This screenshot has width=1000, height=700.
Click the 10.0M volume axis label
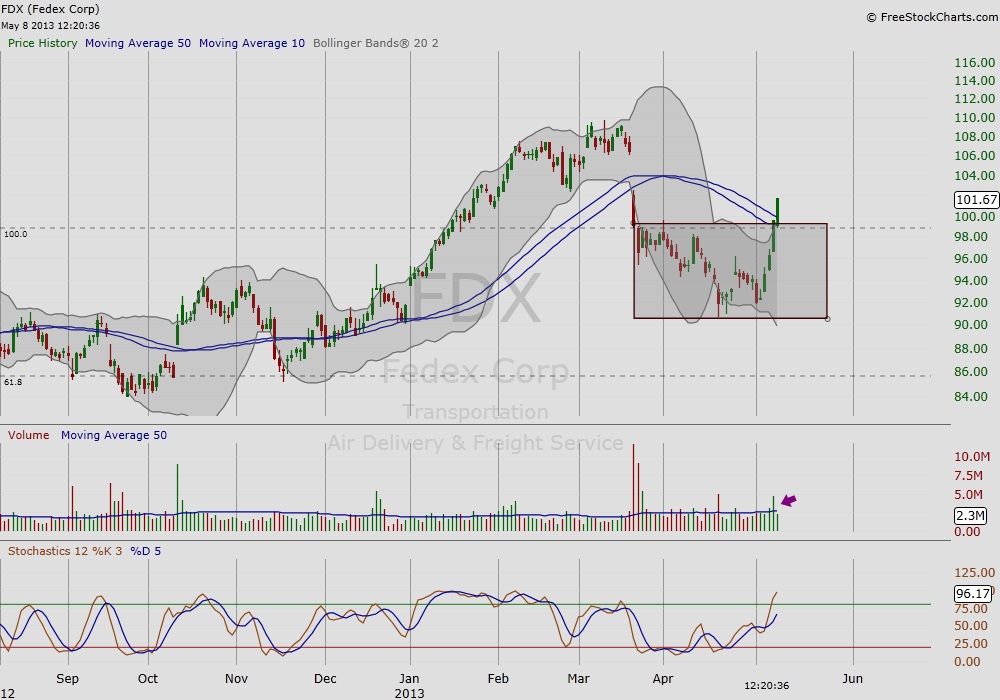tap(972, 456)
